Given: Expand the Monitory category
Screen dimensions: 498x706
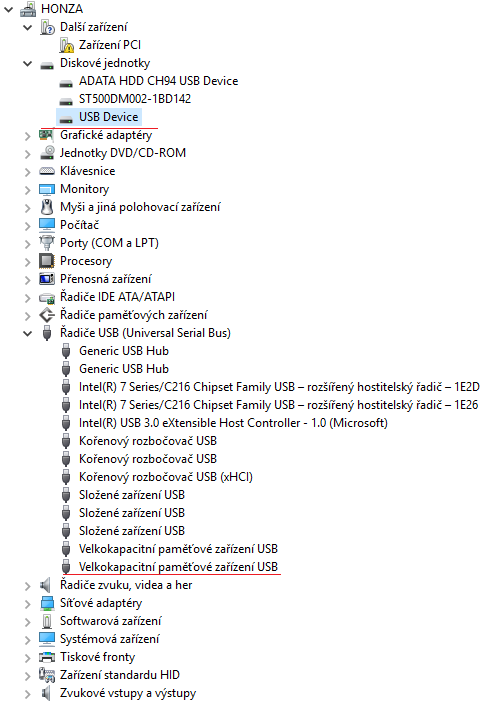Looking at the screenshot, I should pyautogui.click(x=27, y=190).
